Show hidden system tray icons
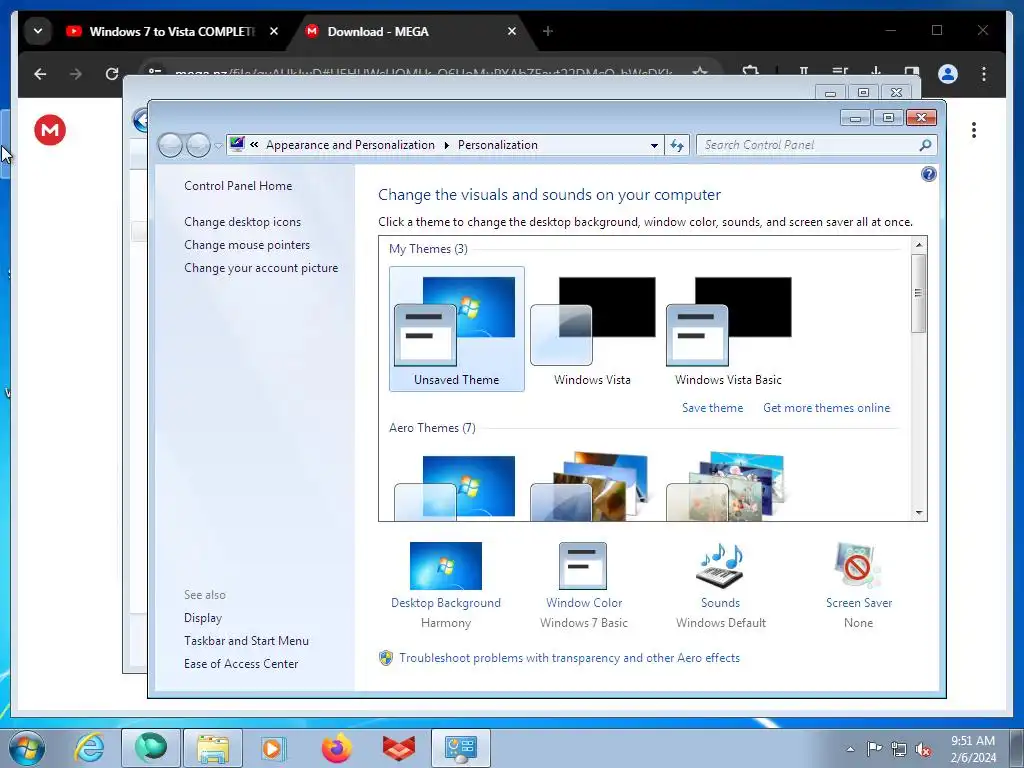The width and height of the screenshot is (1024, 768). (850, 749)
